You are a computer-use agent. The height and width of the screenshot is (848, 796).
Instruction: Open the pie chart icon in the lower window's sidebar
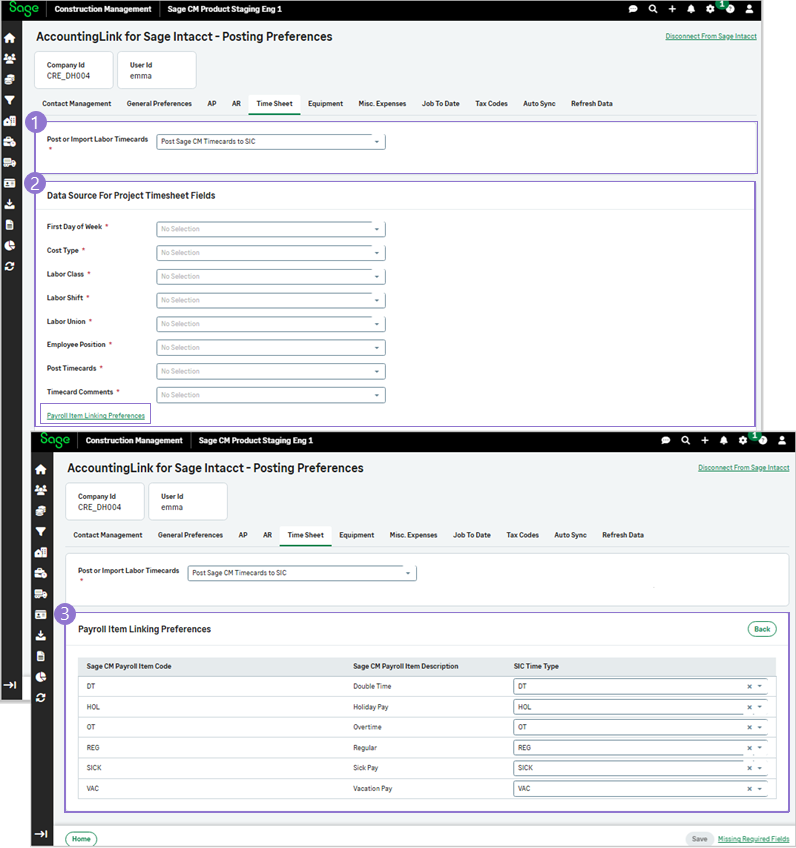[41, 676]
